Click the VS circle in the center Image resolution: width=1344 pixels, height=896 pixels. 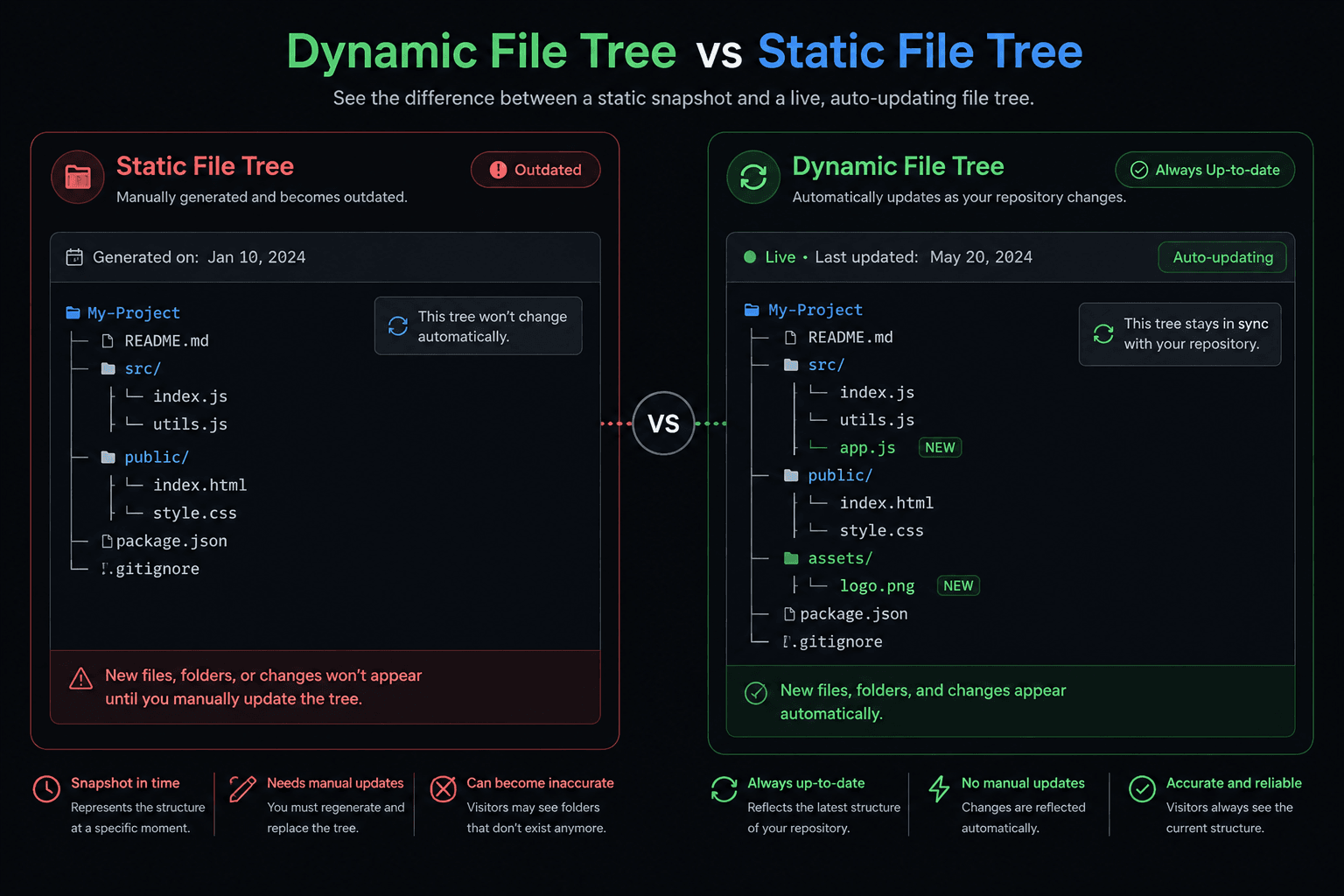[x=663, y=423]
